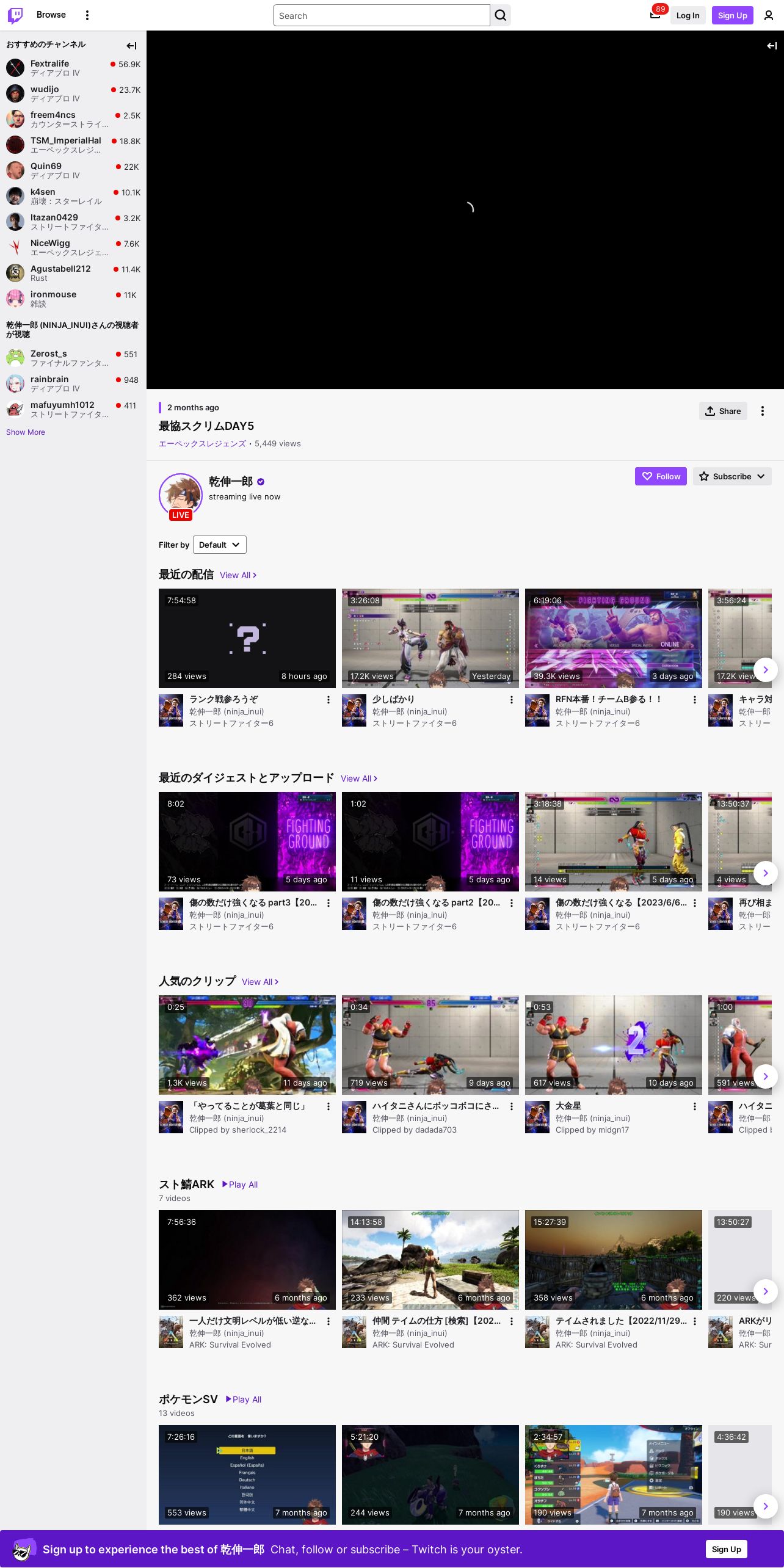Open the k4sen channel in sidebar
The image size is (784, 1568).
pyautogui.click(x=73, y=196)
